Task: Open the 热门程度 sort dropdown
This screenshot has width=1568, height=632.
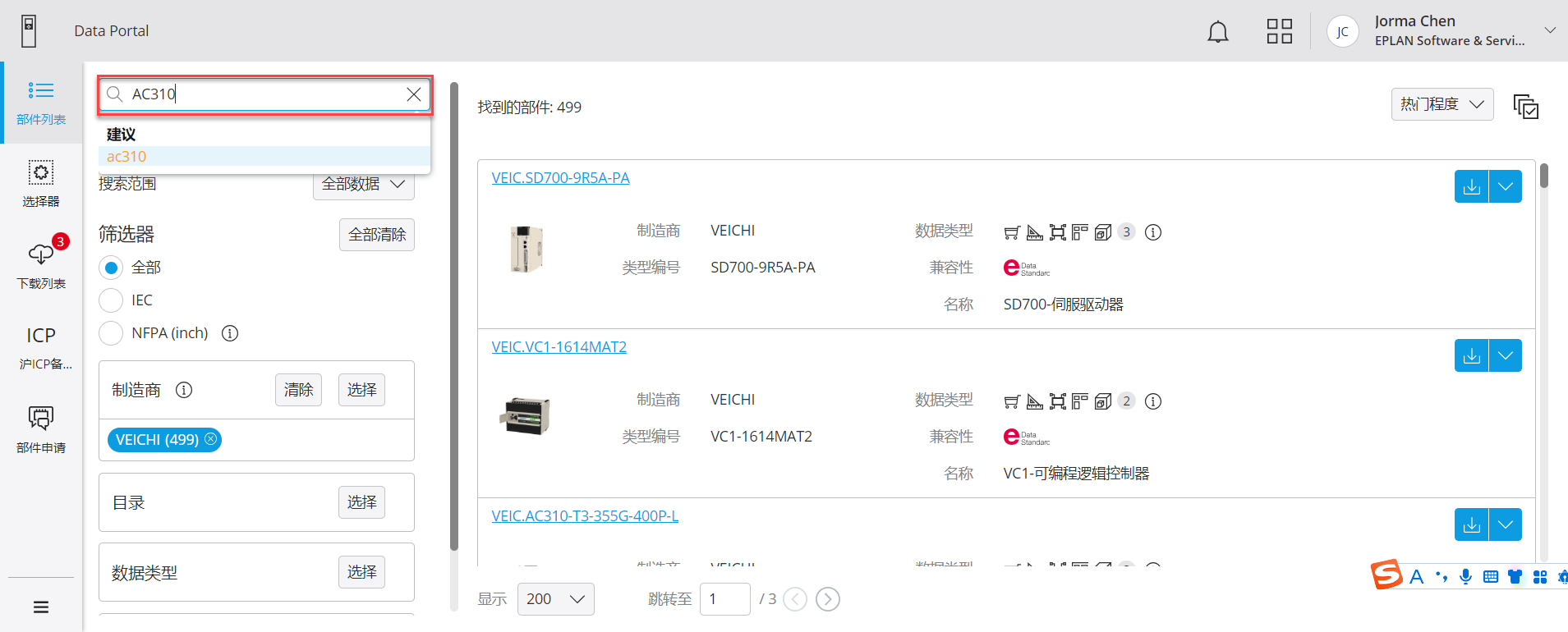Action: click(x=1442, y=104)
